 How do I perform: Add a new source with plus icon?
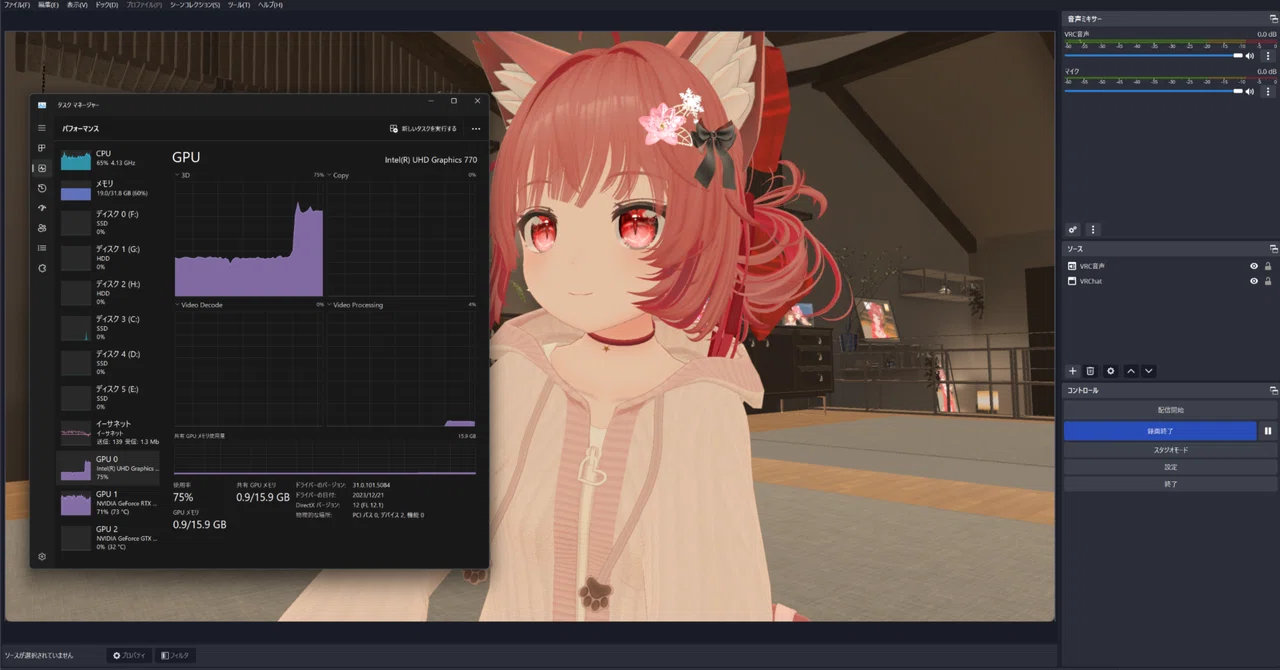pyautogui.click(x=1073, y=371)
